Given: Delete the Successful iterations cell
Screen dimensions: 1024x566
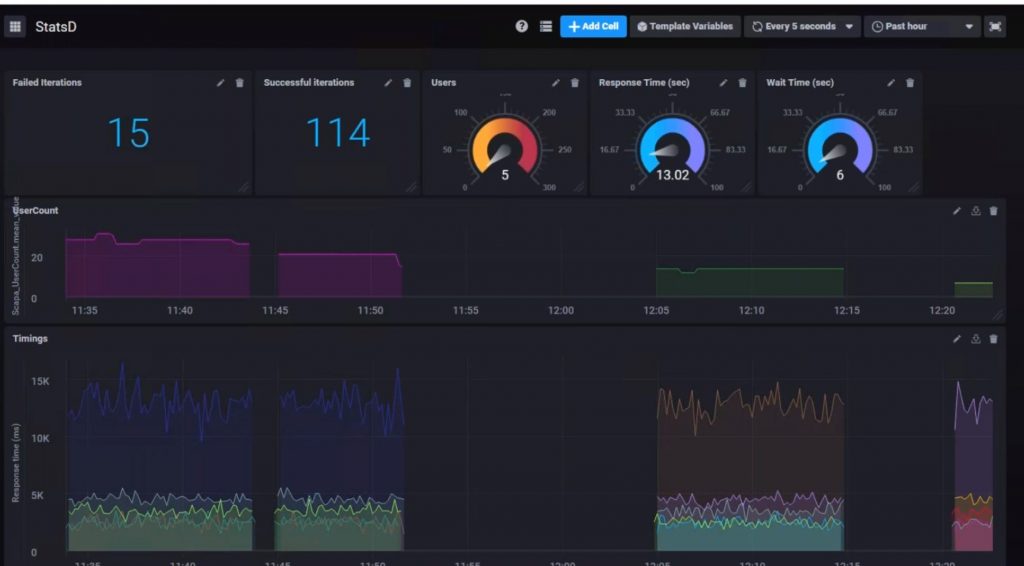Looking at the screenshot, I should pyautogui.click(x=407, y=83).
